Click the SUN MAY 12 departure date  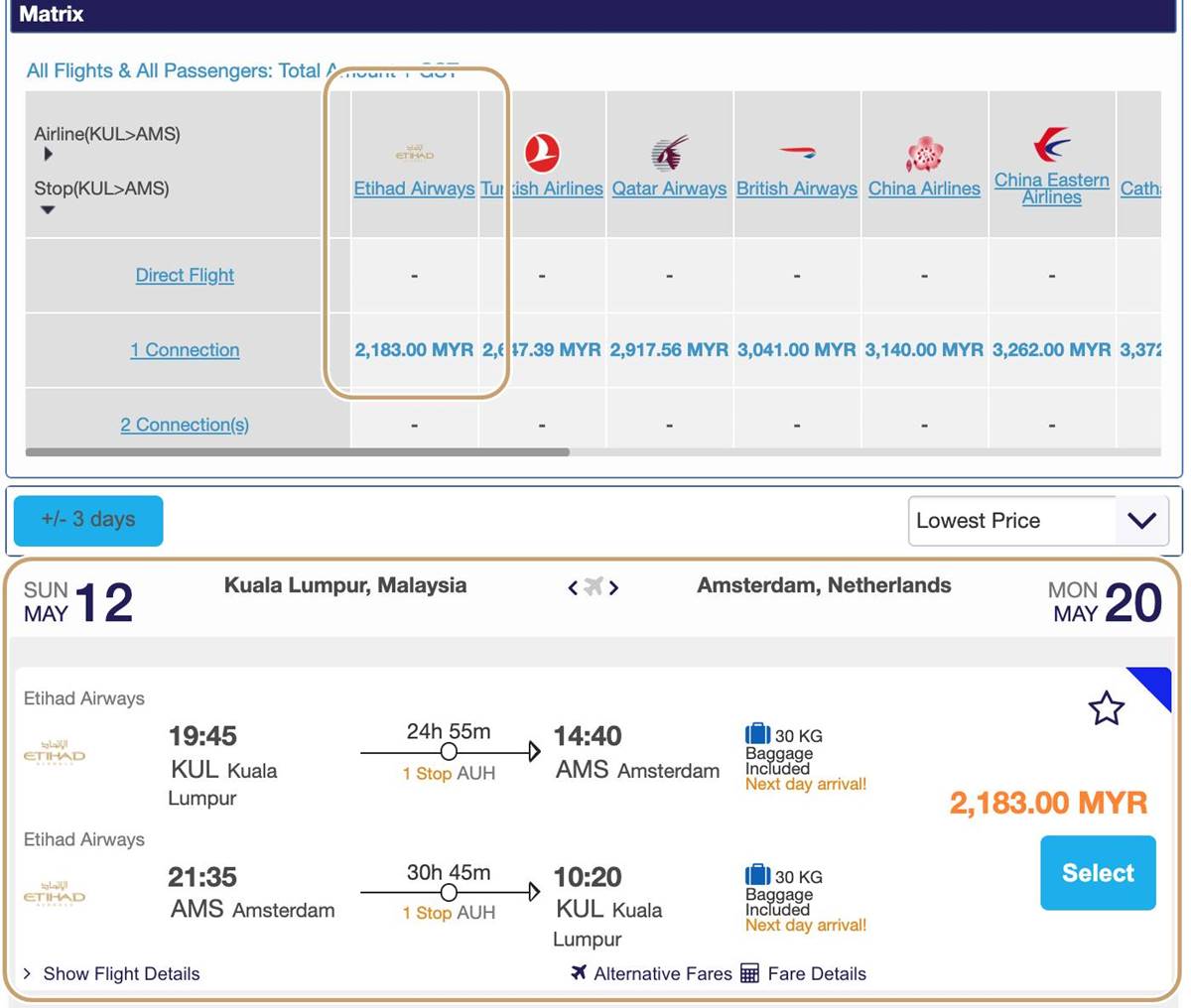[78, 602]
